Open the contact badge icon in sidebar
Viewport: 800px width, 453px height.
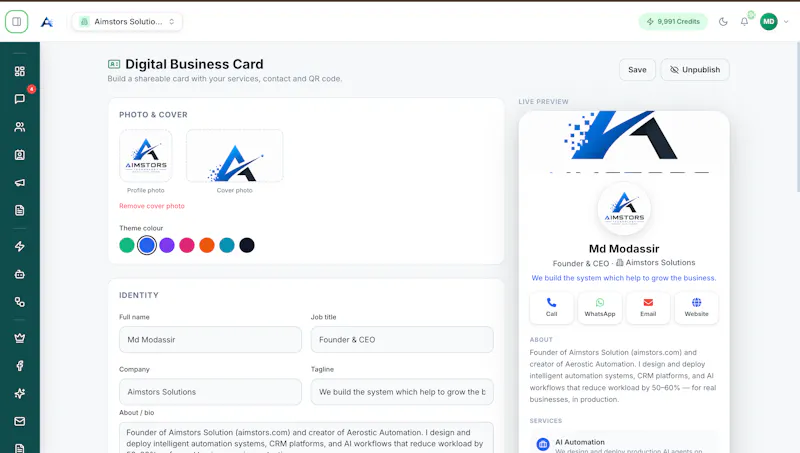(x=19, y=155)
